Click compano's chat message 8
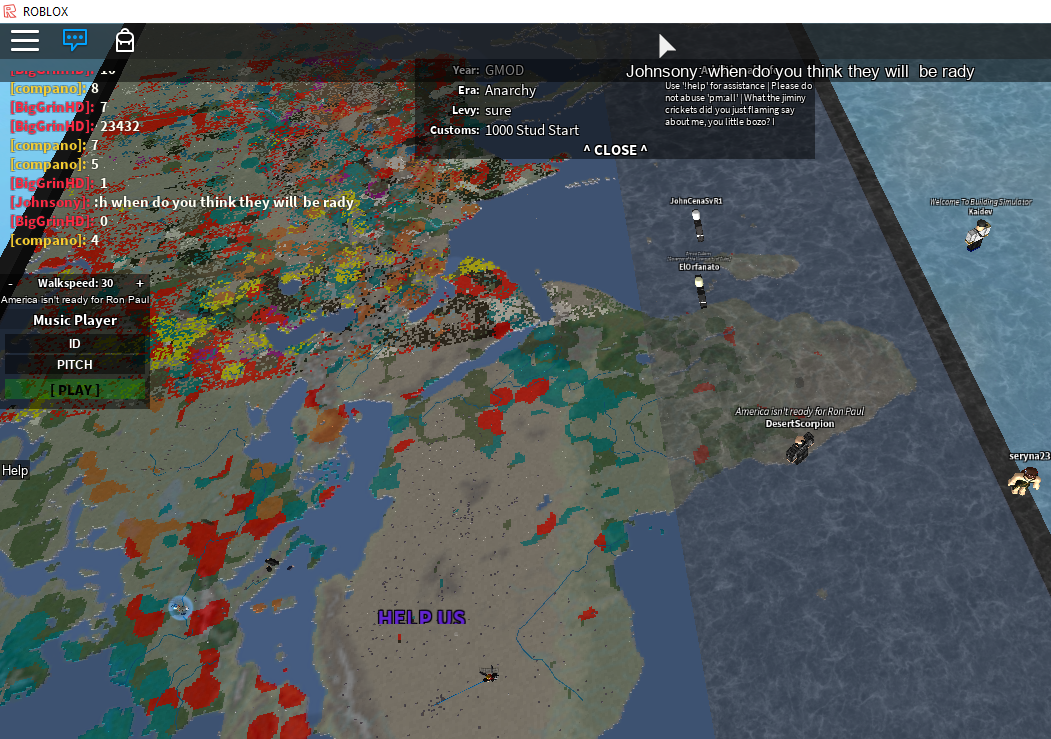This screenshot has width=1051, height=739. (x=54, y=88)
